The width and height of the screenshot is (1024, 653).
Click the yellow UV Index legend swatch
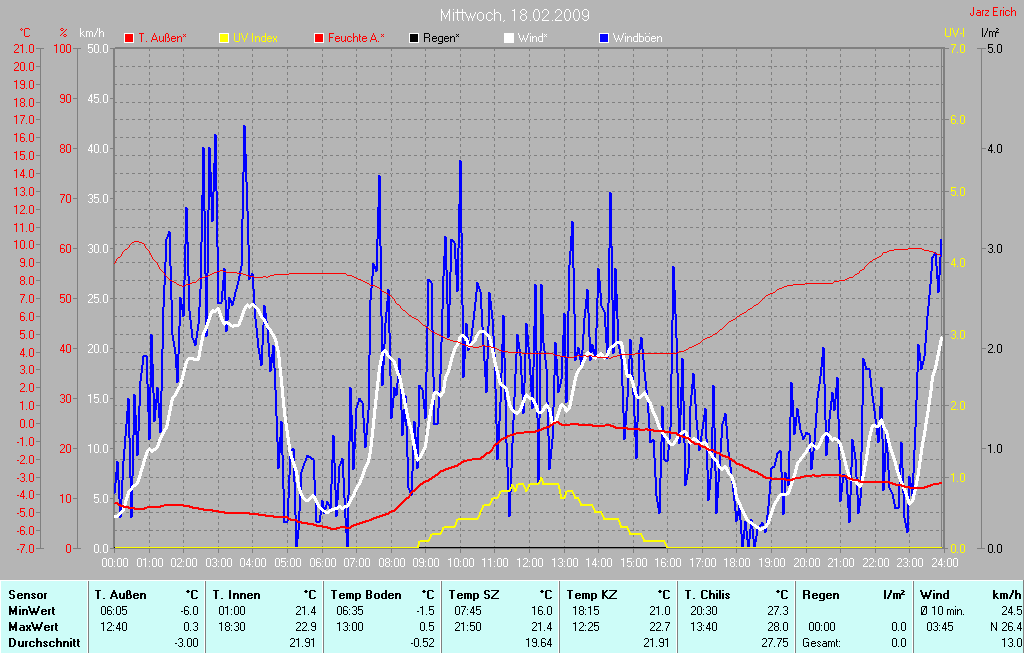[223, 39]
